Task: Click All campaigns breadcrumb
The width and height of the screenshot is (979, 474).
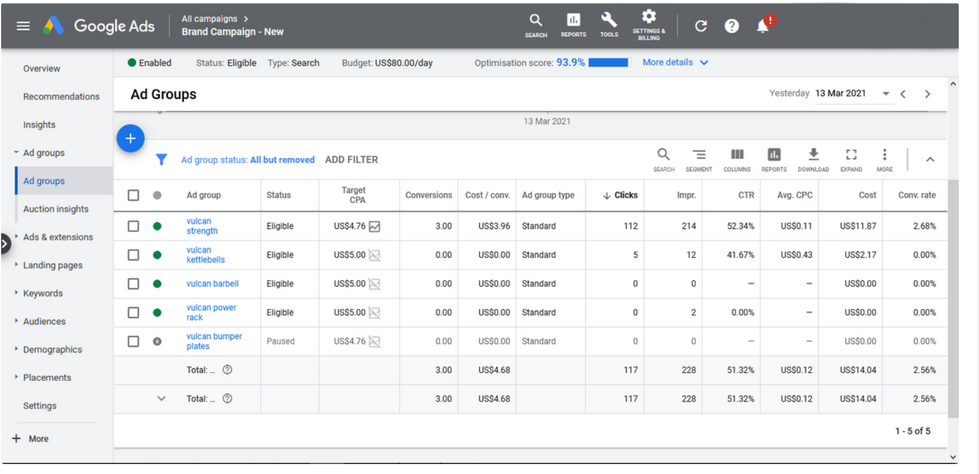Action: point(211,19)
